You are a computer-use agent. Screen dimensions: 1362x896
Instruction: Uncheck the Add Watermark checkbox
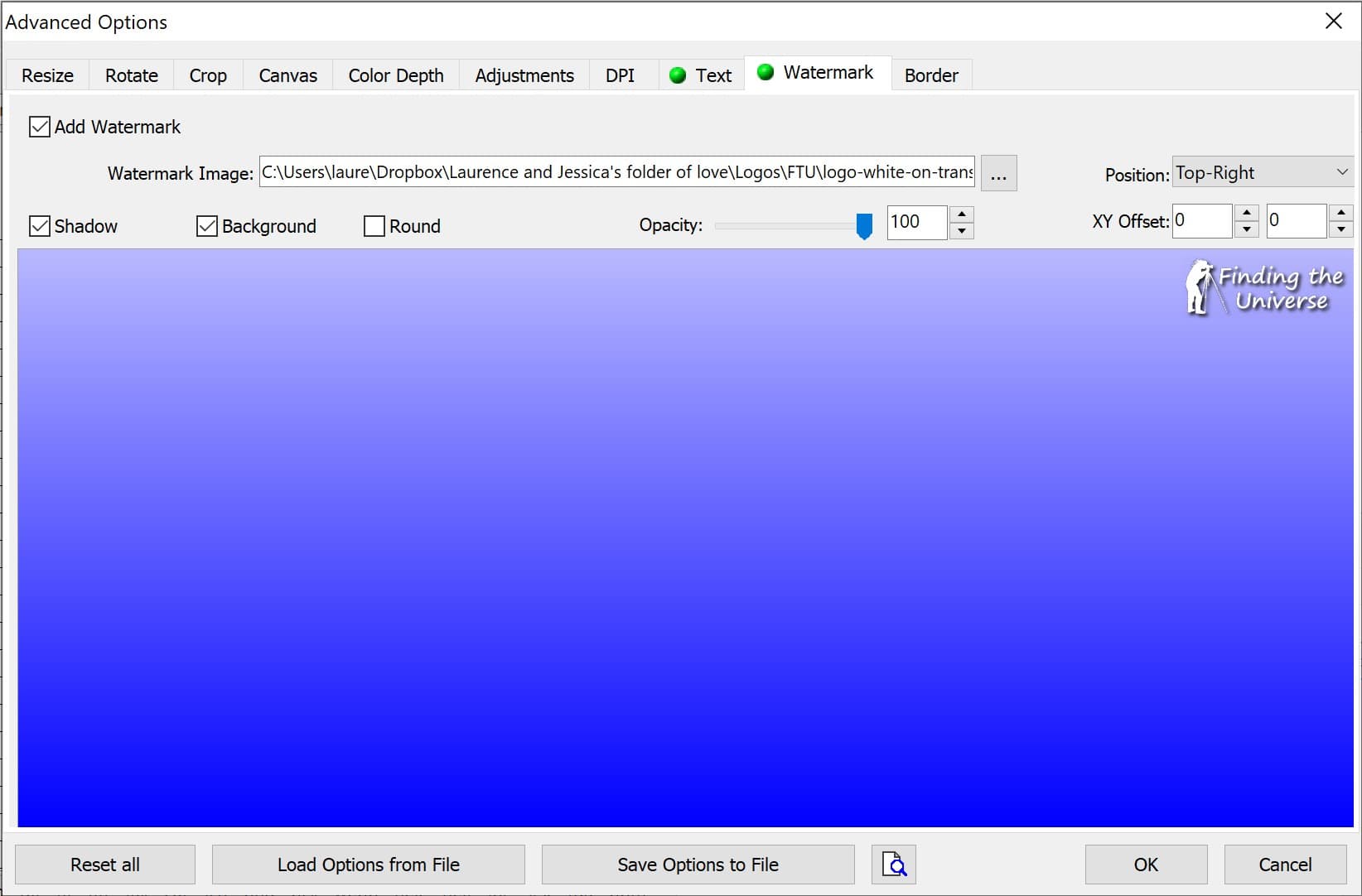coord(40,127)
